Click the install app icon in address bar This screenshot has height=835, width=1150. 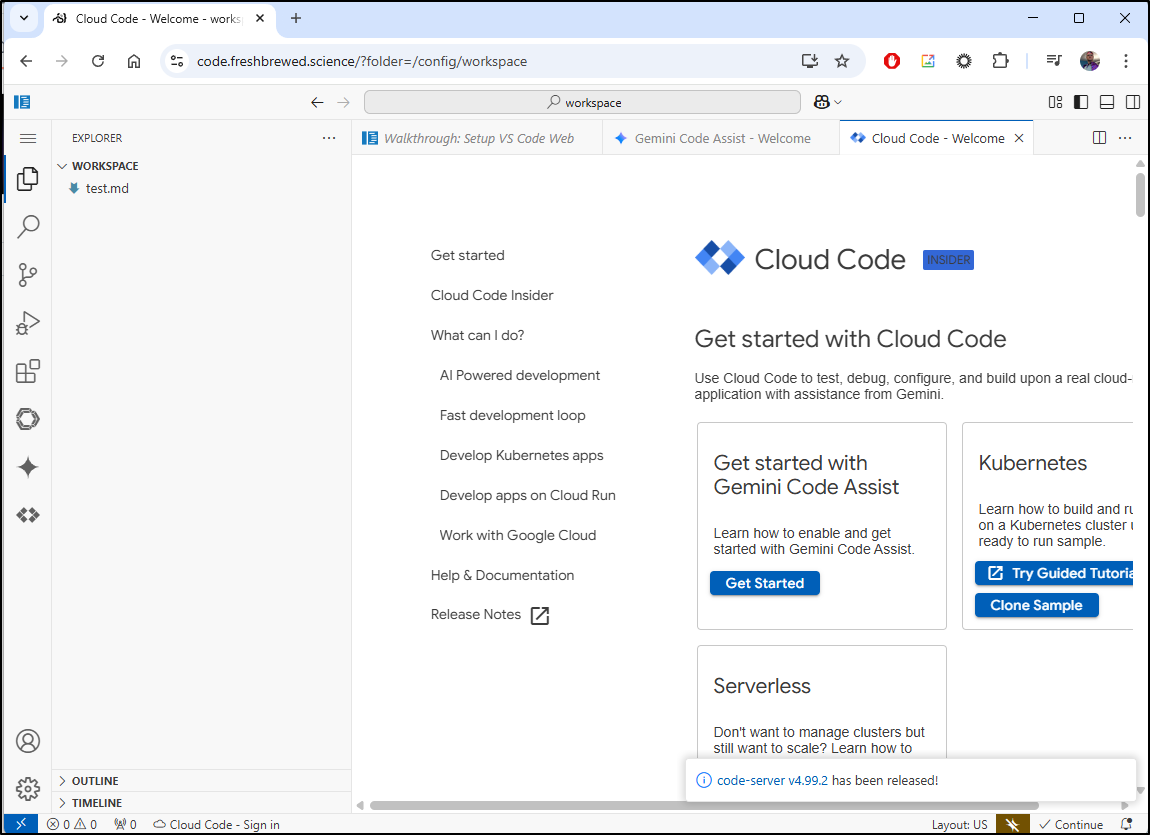tap(810, 62)
